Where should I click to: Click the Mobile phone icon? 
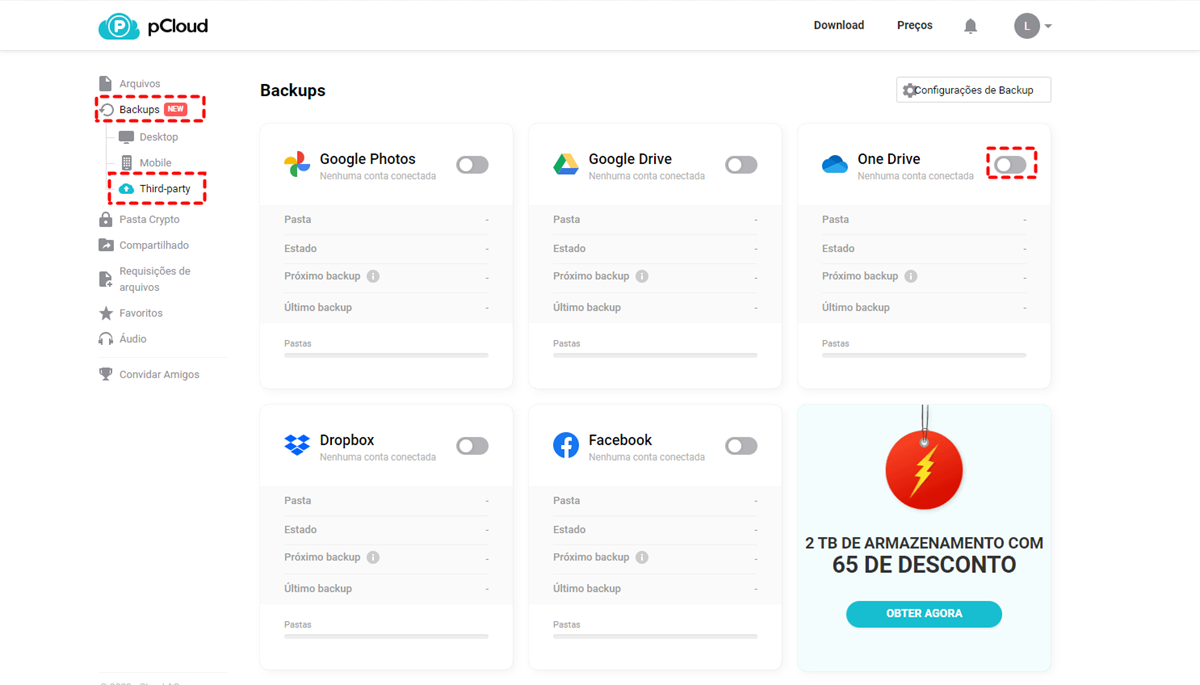(x=126, y=163)
